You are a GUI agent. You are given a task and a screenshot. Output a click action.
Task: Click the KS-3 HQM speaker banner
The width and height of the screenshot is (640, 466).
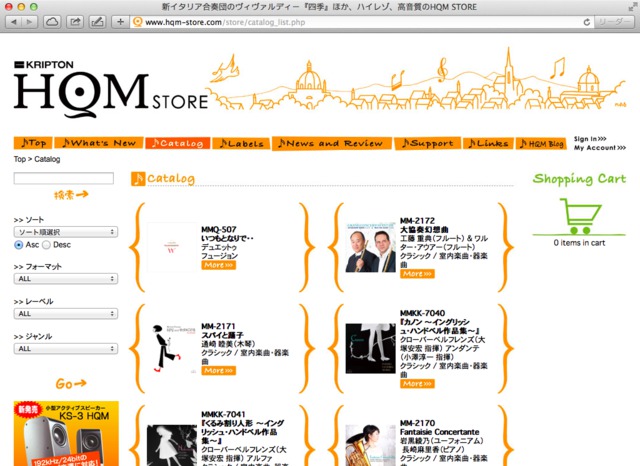click(x=66, y=433)
